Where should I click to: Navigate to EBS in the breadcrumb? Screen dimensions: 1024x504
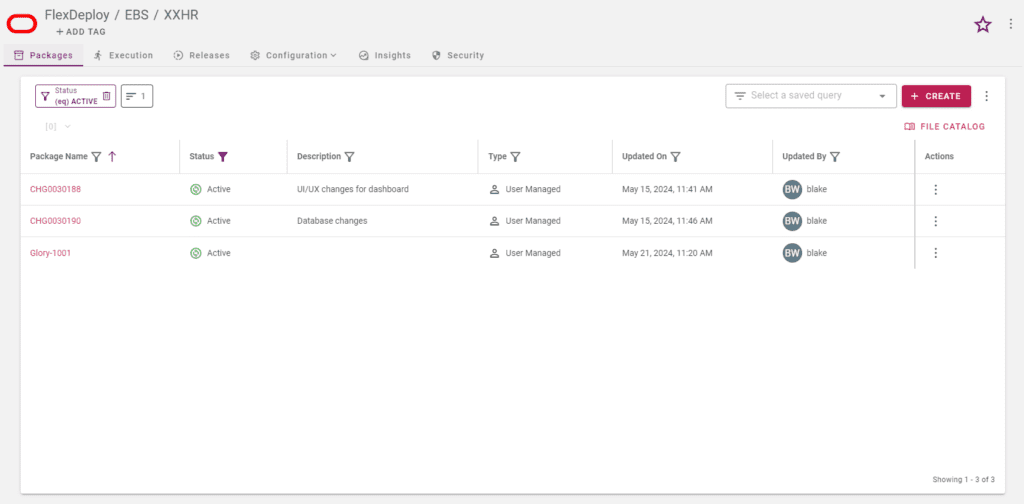pyautogui.click(x=135, y=15)
